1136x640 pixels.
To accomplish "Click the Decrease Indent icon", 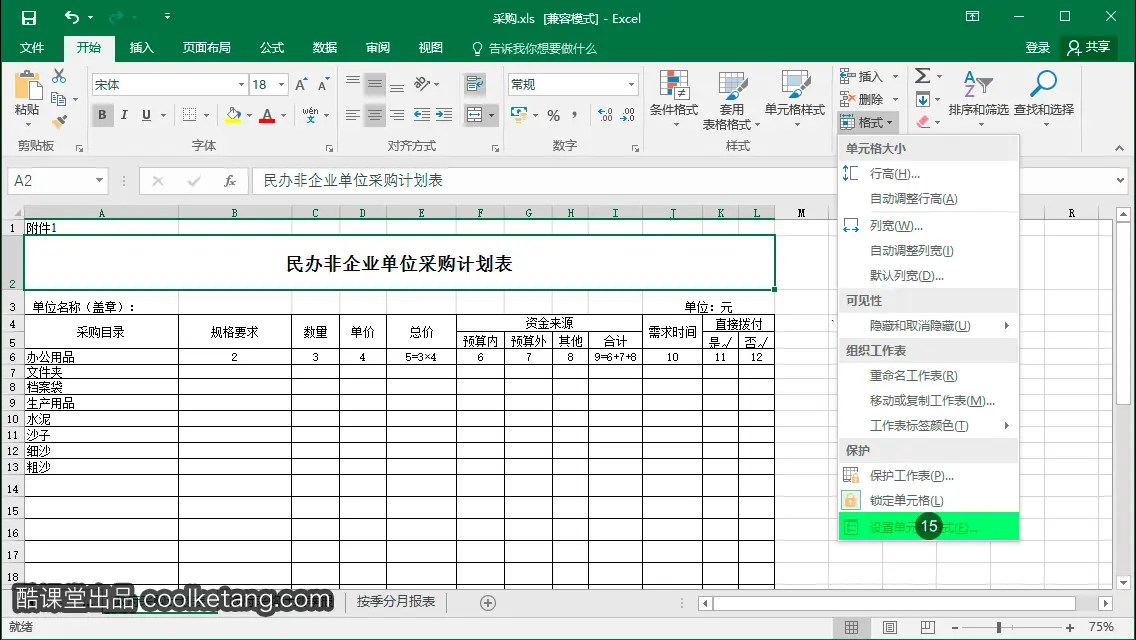I will click(422, 115).
